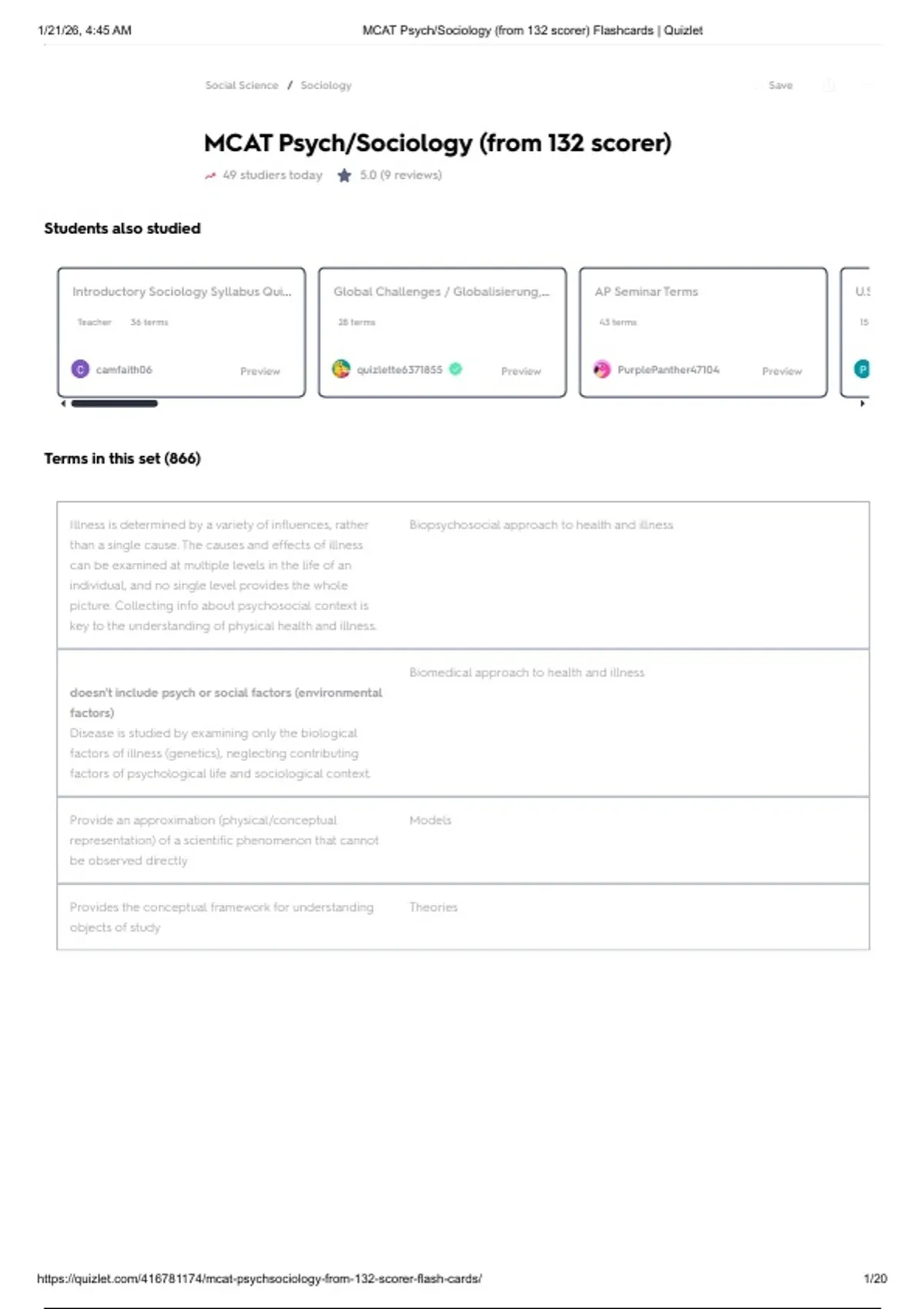Click the star rating icon
Viewport: 924px width, 1309px height.
344,176
